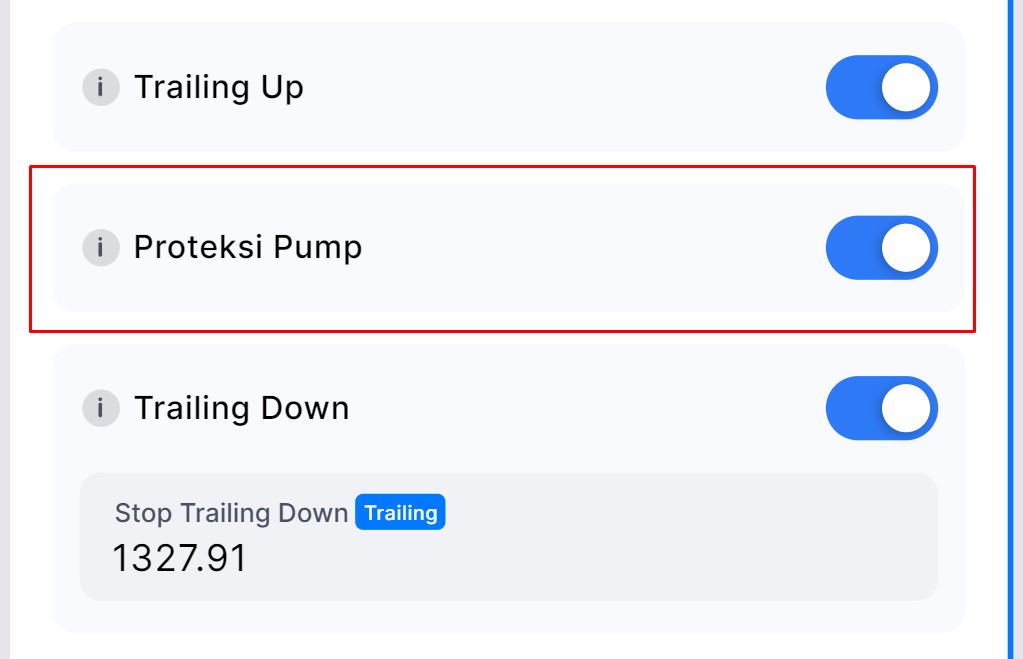This screenshot has width=1023, height=659.
Task: Focus the 1327.91 value field
Action: click(x=179, y=558)
